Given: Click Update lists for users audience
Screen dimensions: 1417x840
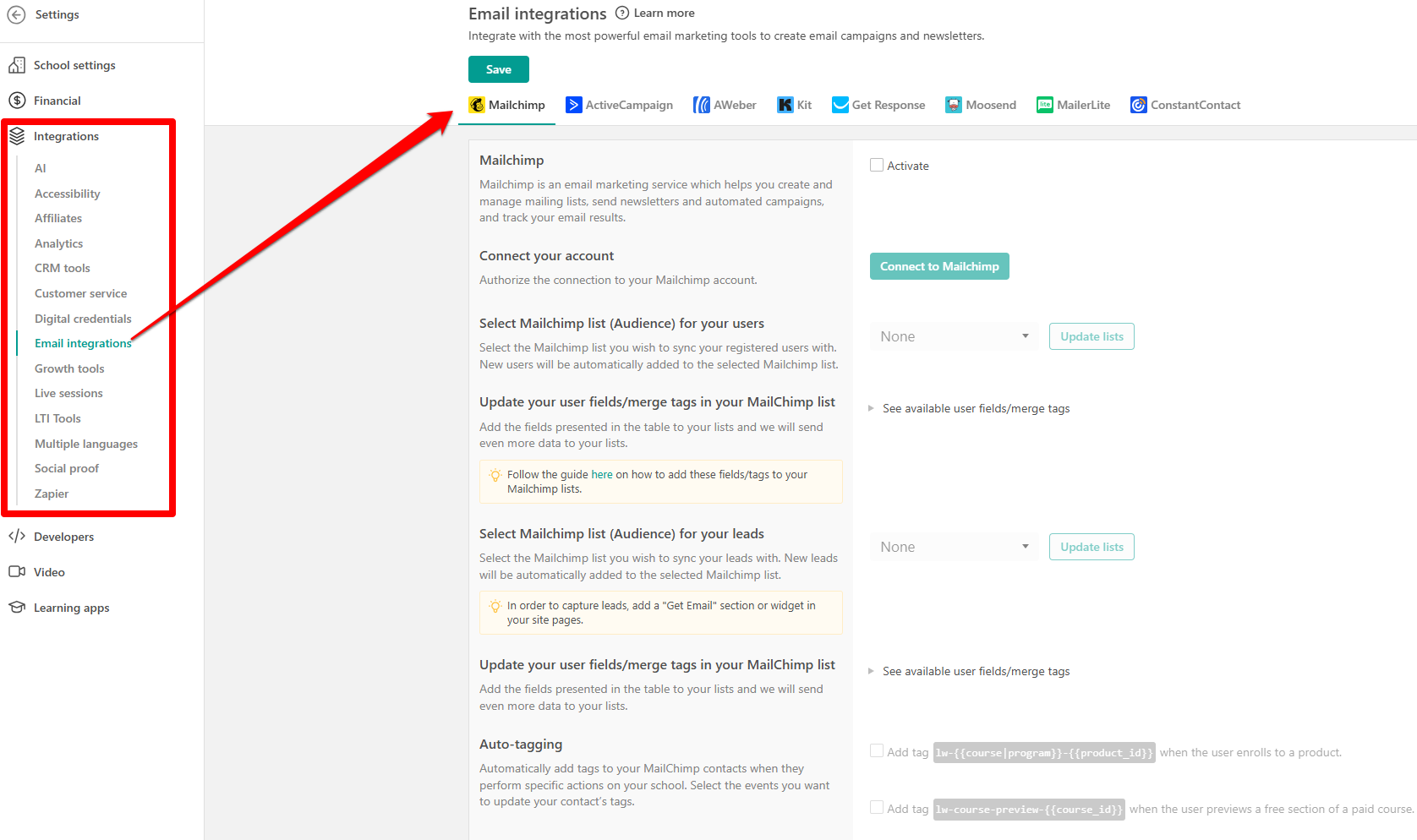Looking at the screenshot, I should tap(1091, 336).
